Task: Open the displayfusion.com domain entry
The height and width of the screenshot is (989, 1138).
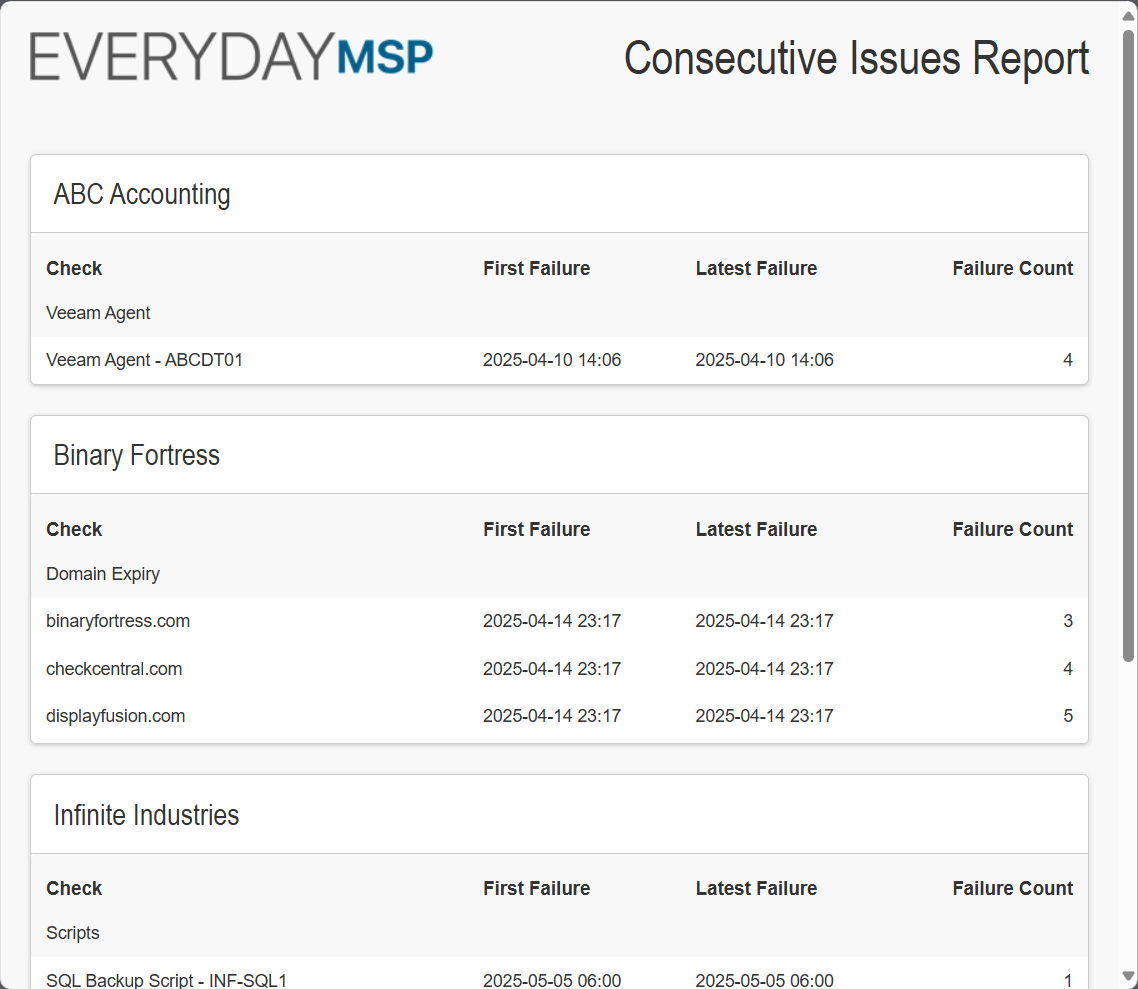Action: pyautogui.click(x=116, y=716)
